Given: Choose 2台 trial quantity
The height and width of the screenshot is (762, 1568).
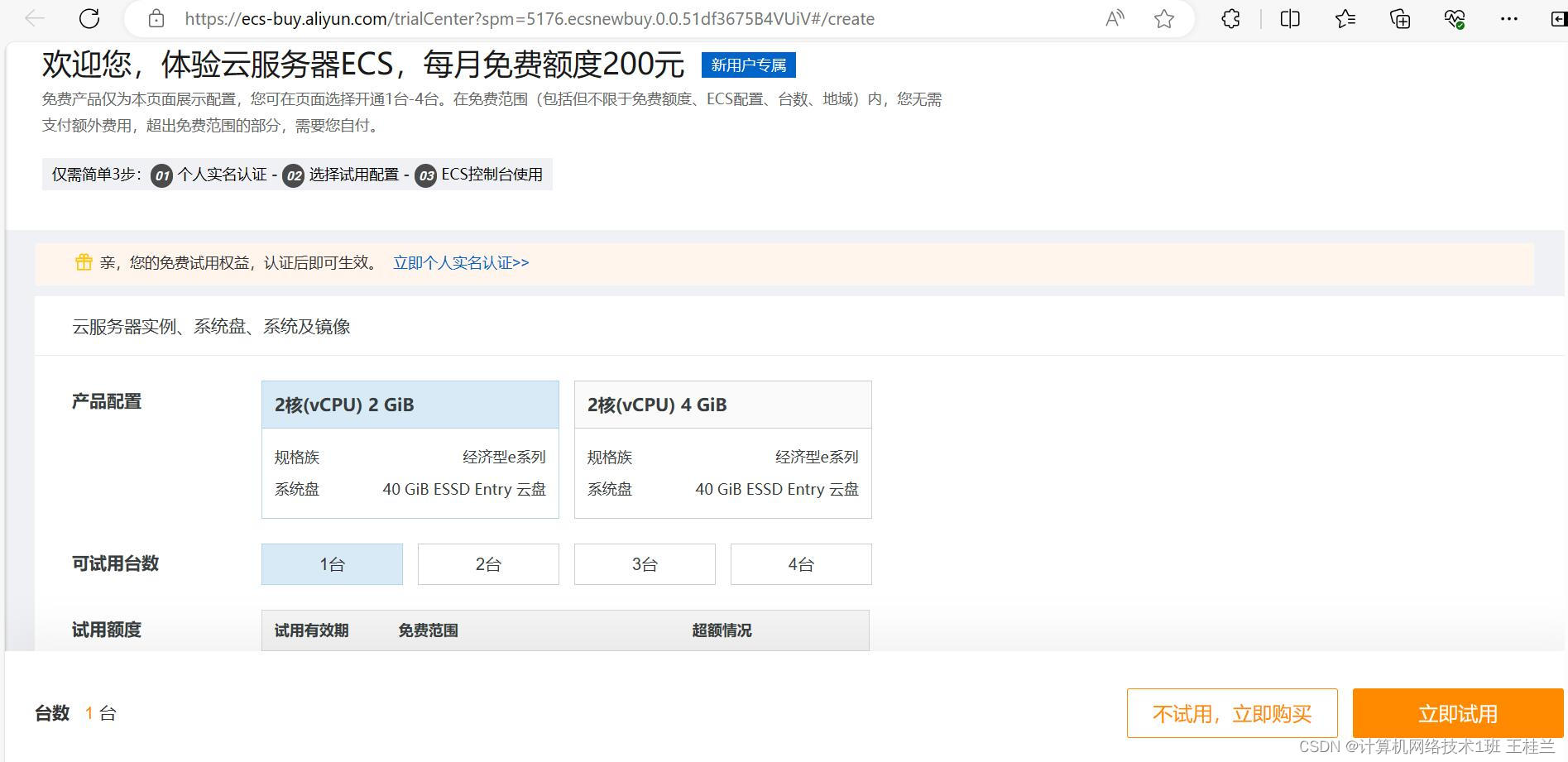Looking at the screenshot, I should [488, 564].
